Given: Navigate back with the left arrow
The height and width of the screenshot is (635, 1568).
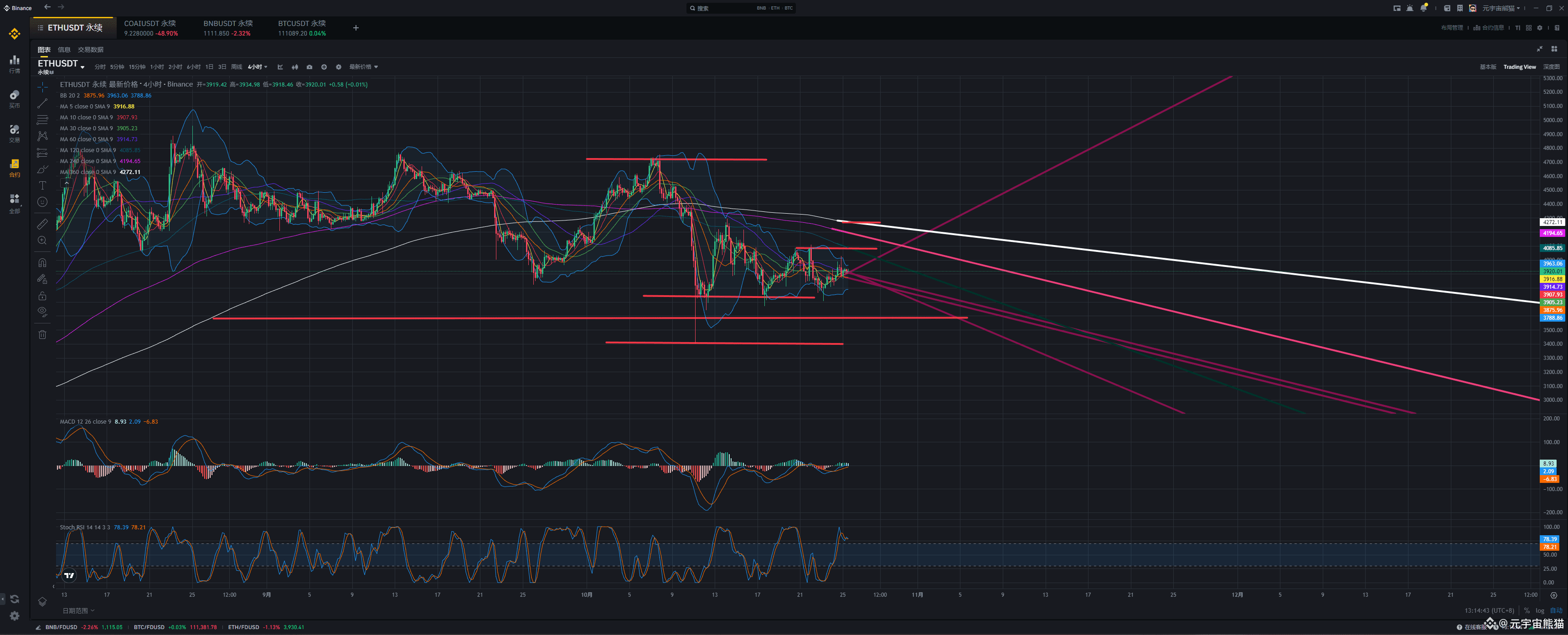Looking at the screenshot, I should 47,7.
